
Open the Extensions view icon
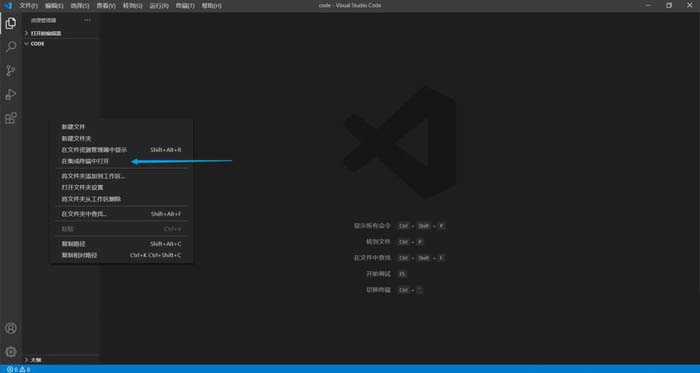tap(11, 118)
